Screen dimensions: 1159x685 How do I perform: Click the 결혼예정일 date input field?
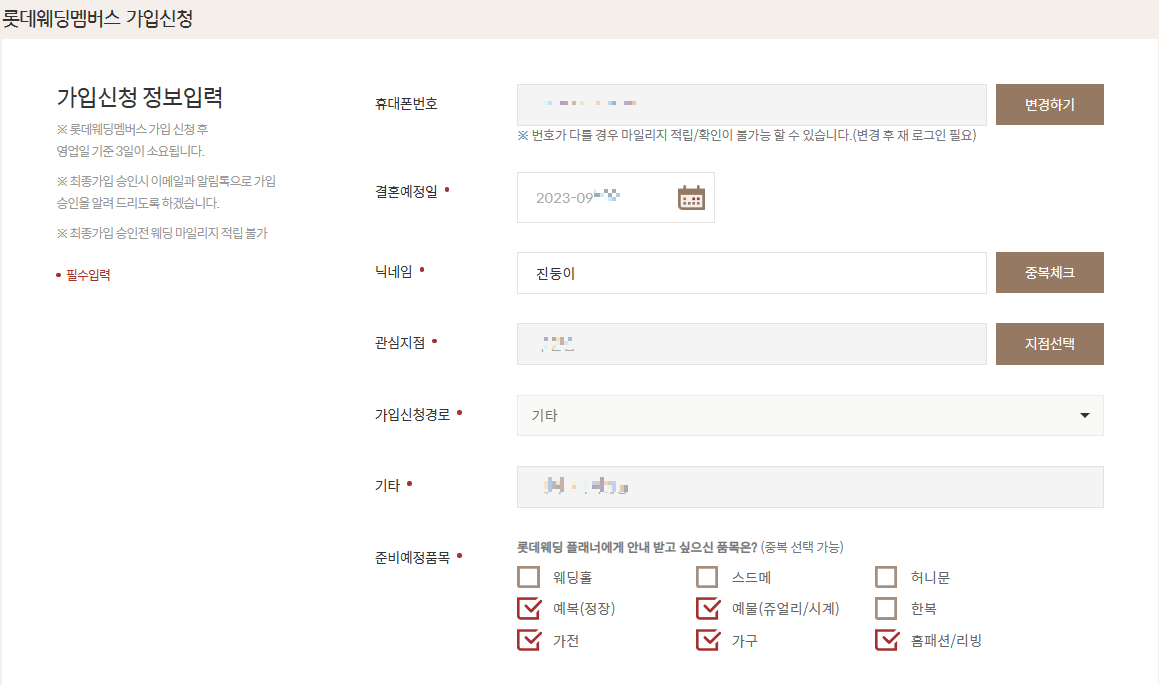point(616,197)
